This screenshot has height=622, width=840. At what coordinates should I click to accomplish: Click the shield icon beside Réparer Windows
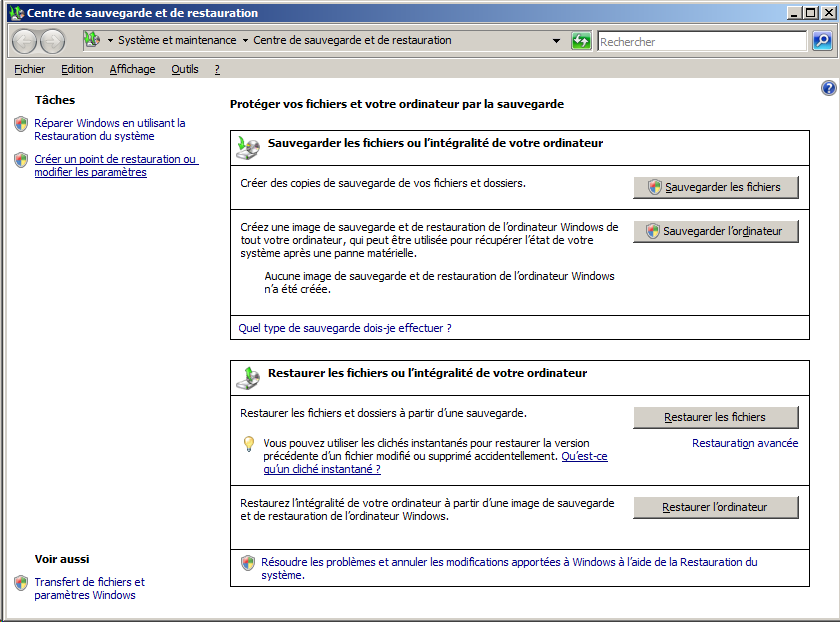click(21, 124)
